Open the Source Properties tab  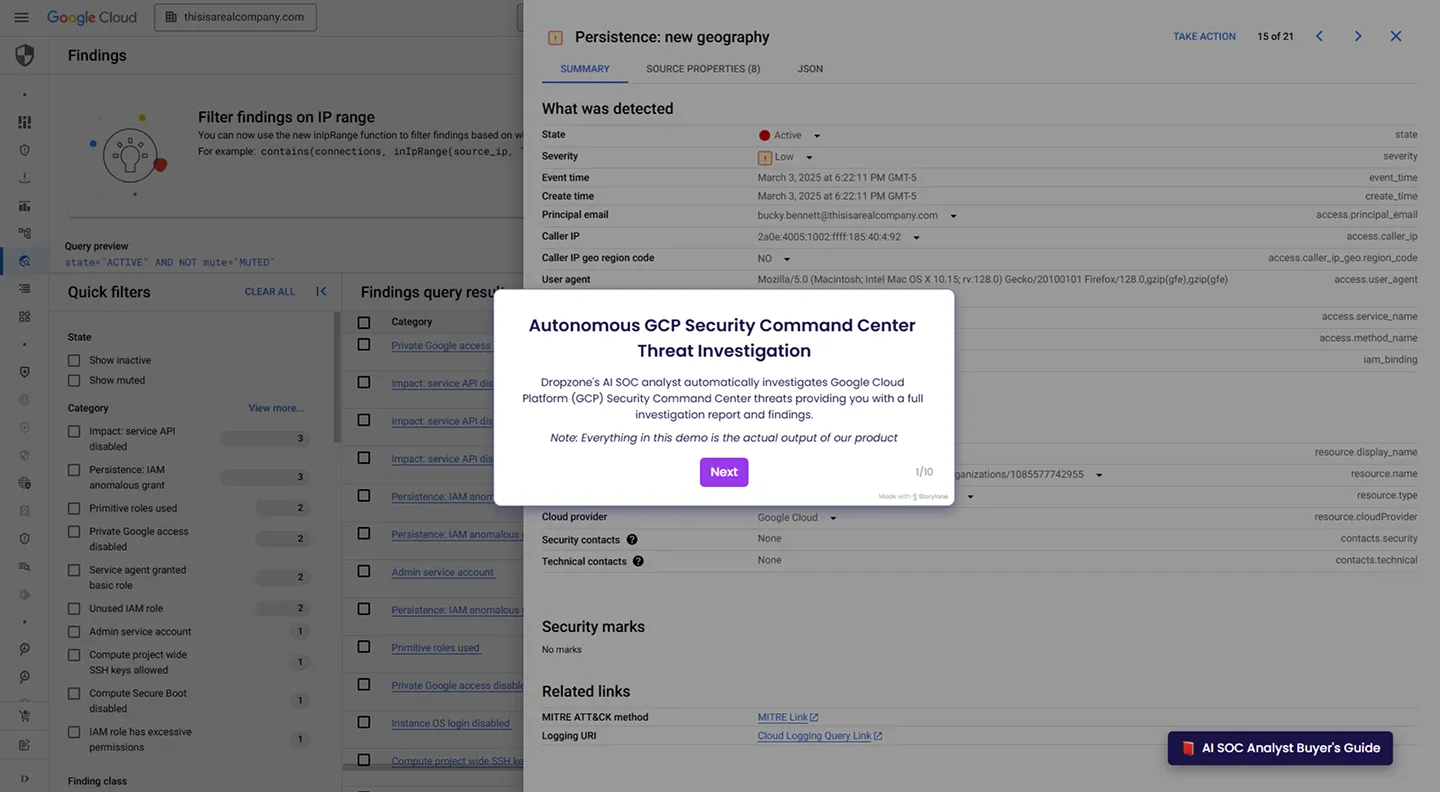point(703,68)
